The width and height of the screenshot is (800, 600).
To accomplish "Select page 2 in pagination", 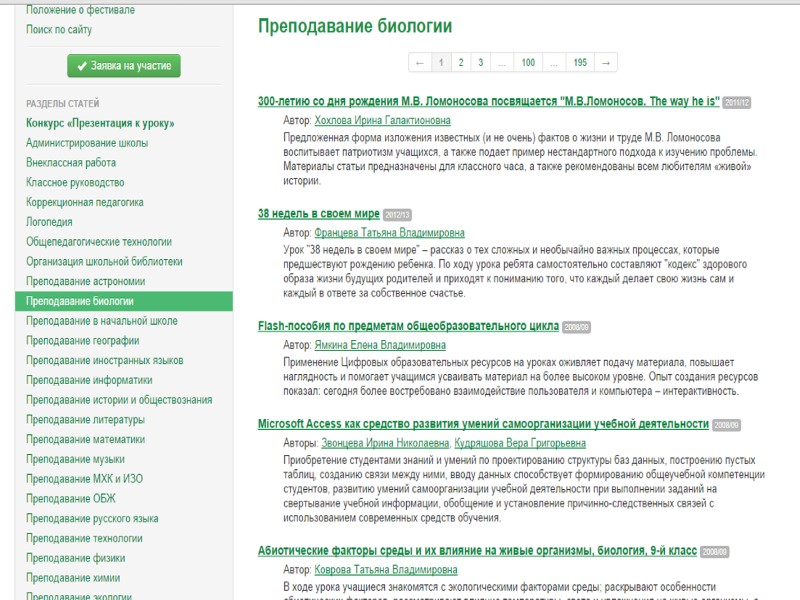I will point(461,62).
